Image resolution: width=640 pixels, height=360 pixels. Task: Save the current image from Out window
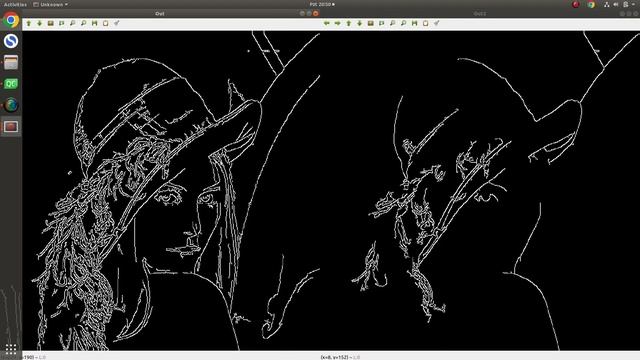point(95,23)
